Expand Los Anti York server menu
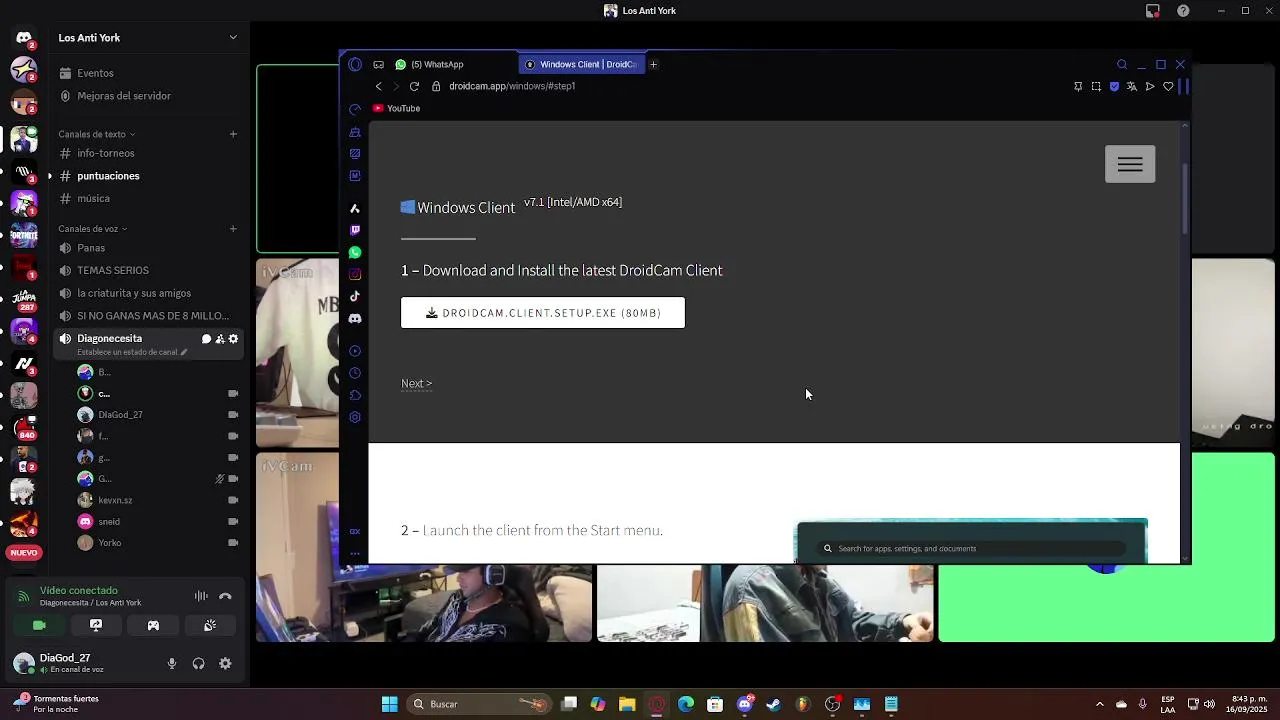The width and height of the screenshot is (1280, 720). tap(233, 38)
